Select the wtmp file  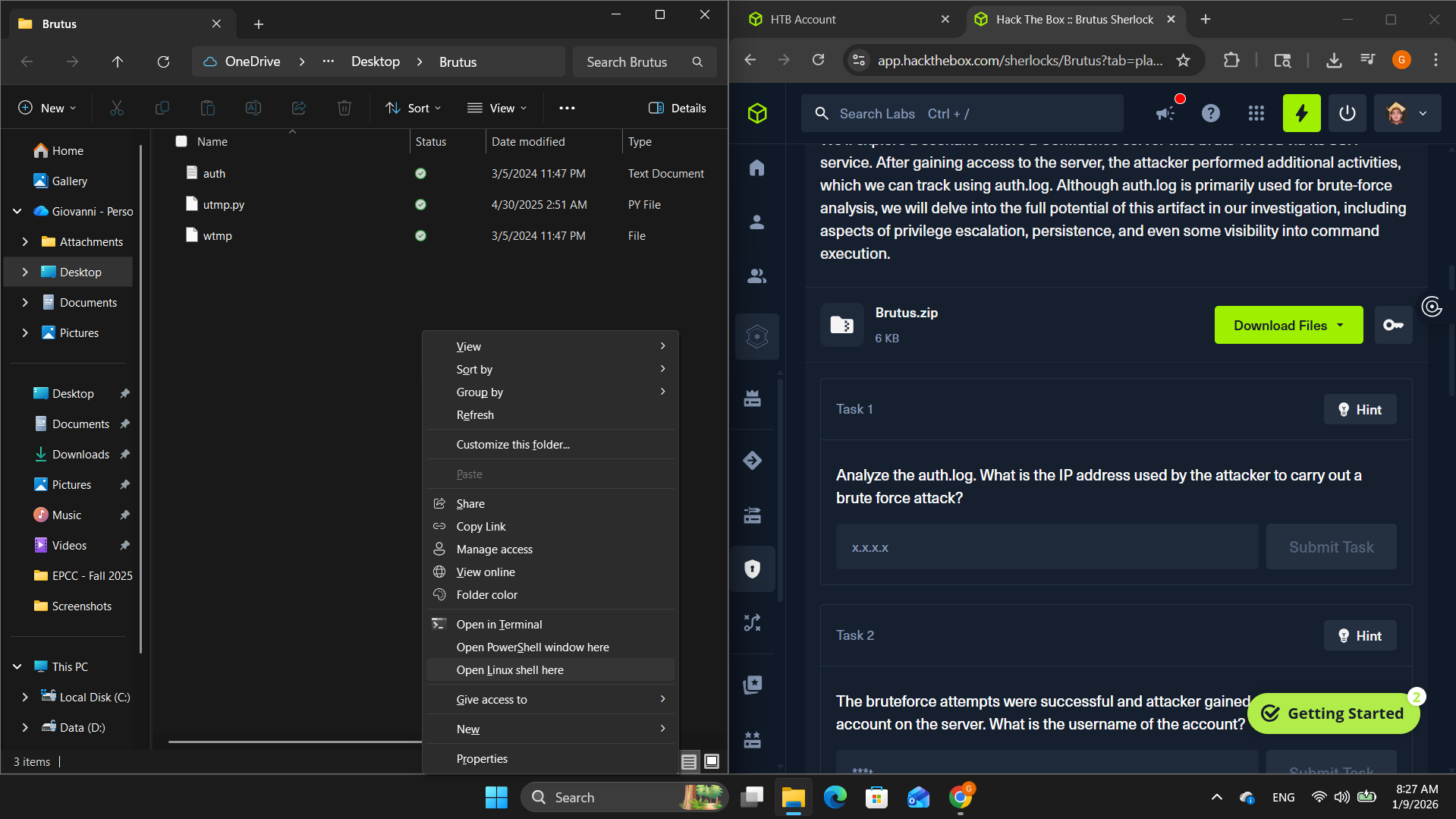point(218,235)
